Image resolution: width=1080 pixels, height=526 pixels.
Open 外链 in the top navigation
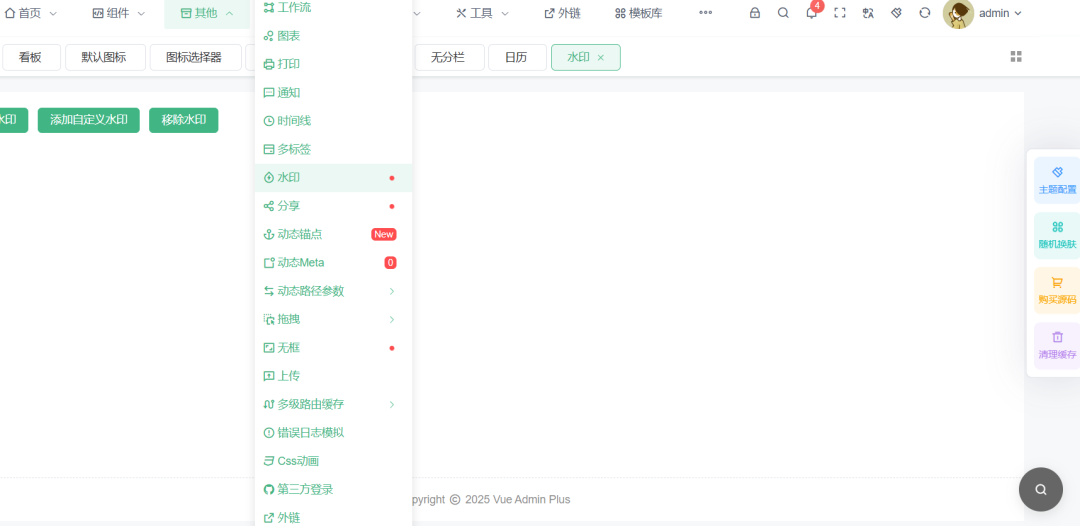(562, 13)
